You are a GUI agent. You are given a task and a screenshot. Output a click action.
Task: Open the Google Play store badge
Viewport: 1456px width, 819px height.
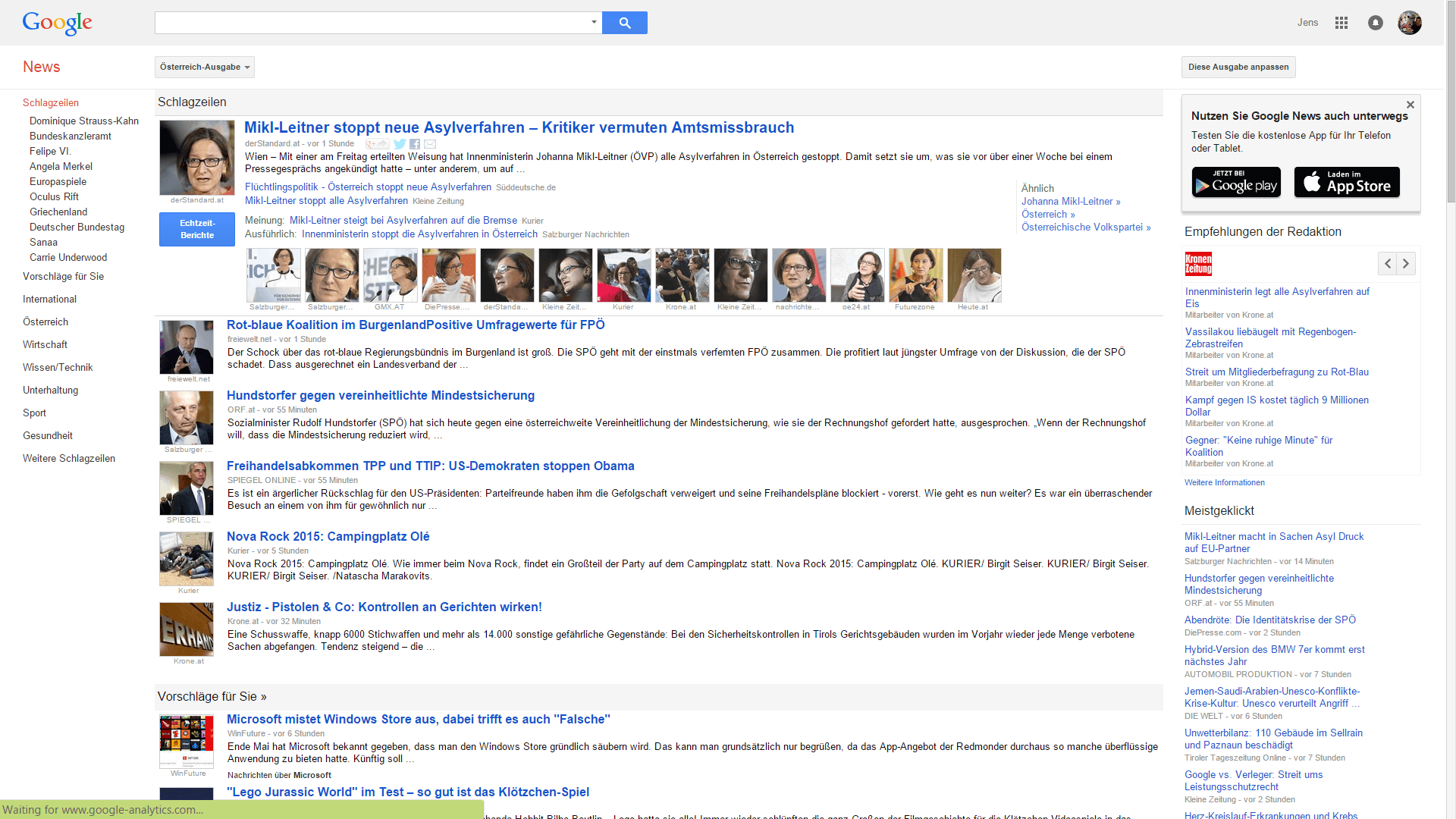pos(1236,182)
